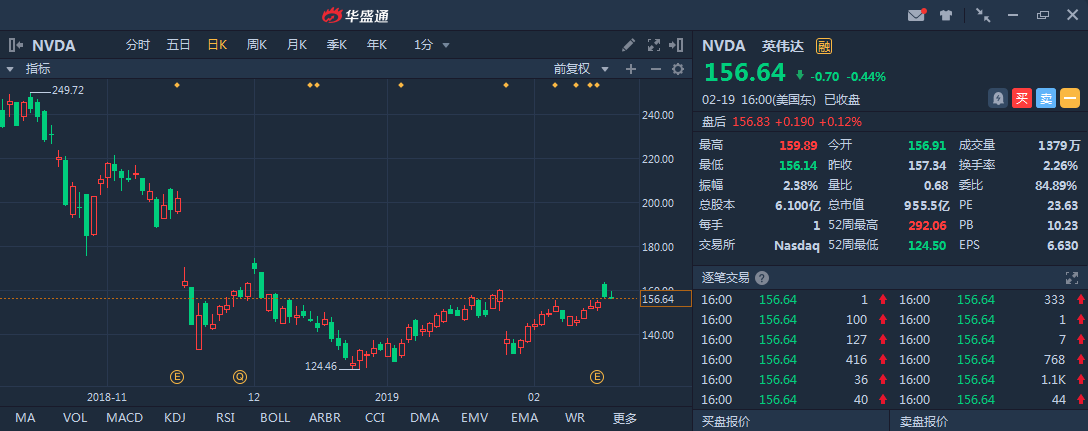Open the mail messages icon

coord(917,15)
